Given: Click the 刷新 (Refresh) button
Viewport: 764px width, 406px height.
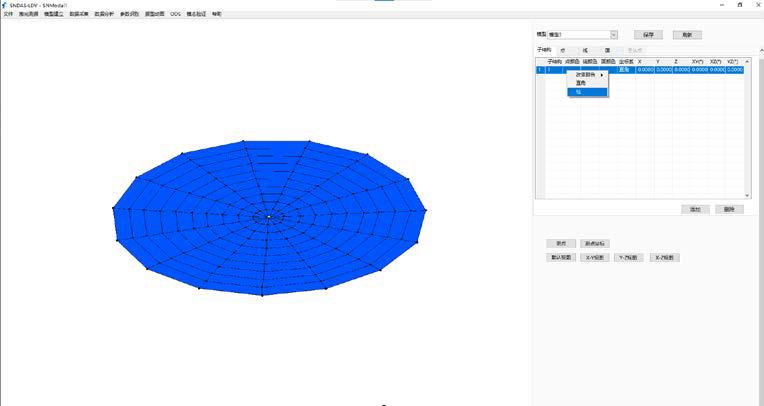Looking at the screenshot, I should tap(686, 34).
